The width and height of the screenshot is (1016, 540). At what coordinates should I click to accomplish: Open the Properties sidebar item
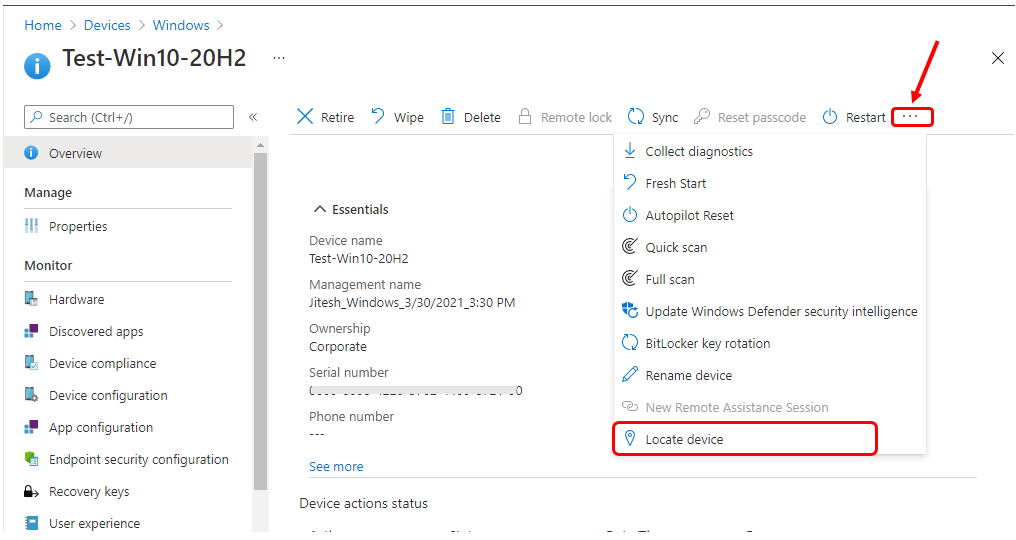coord(128,226)
